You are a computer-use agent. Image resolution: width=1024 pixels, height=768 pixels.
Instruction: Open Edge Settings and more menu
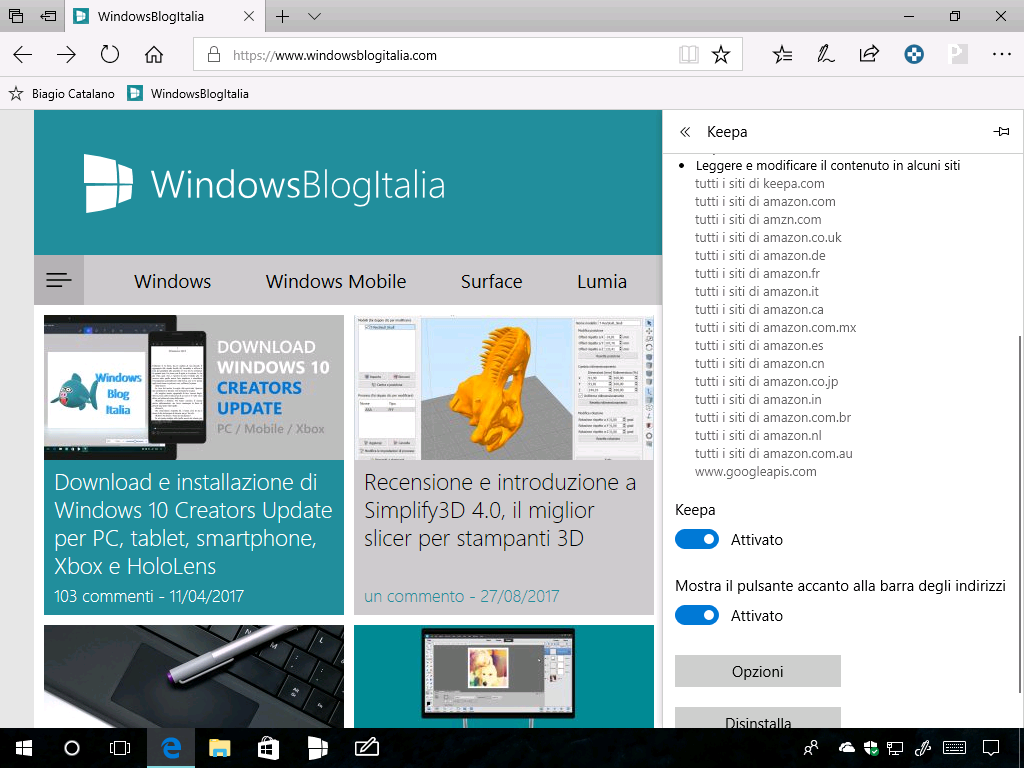[1002, 55]
